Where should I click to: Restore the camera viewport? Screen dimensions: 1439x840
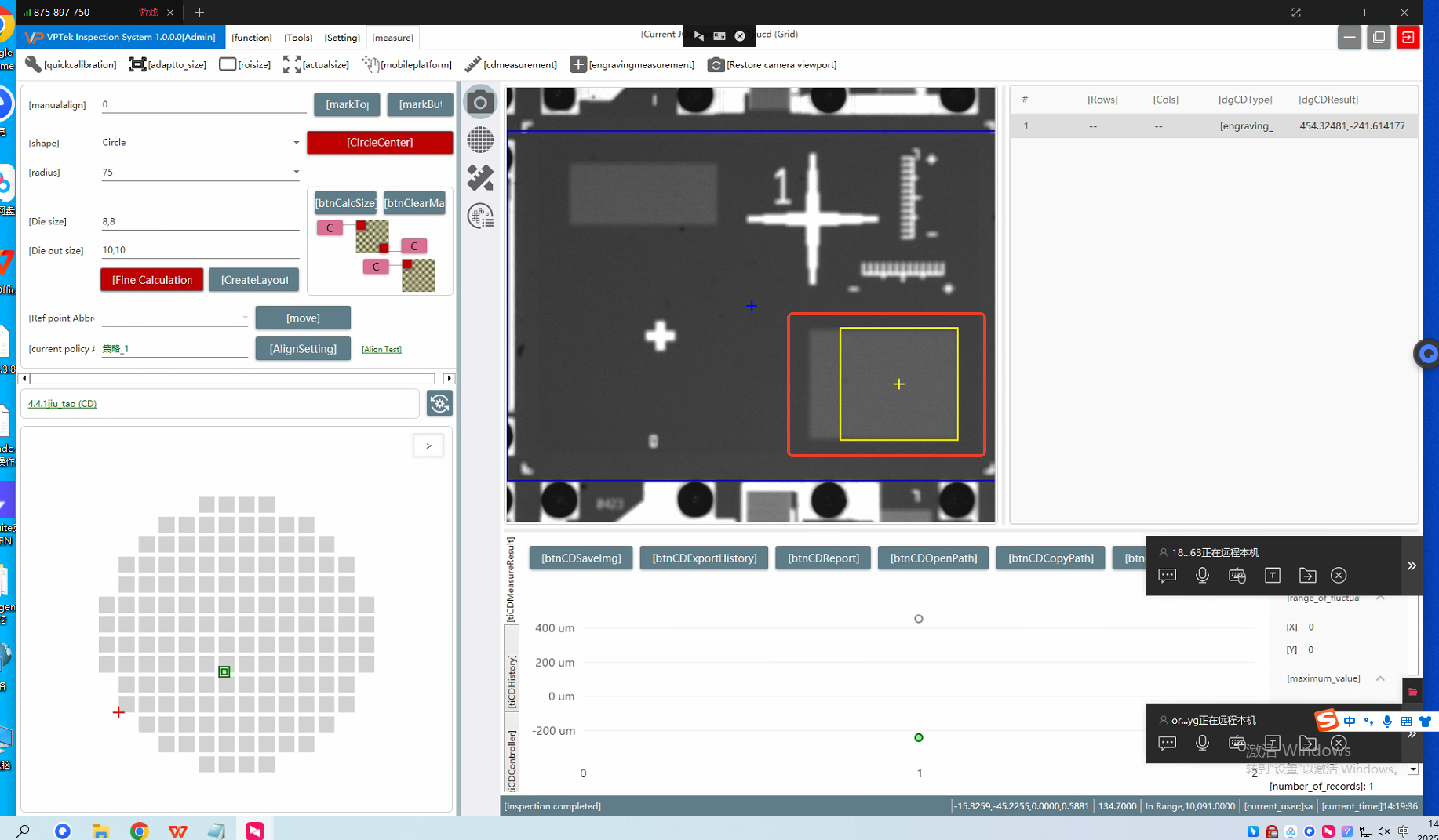[x=772, y=64]
